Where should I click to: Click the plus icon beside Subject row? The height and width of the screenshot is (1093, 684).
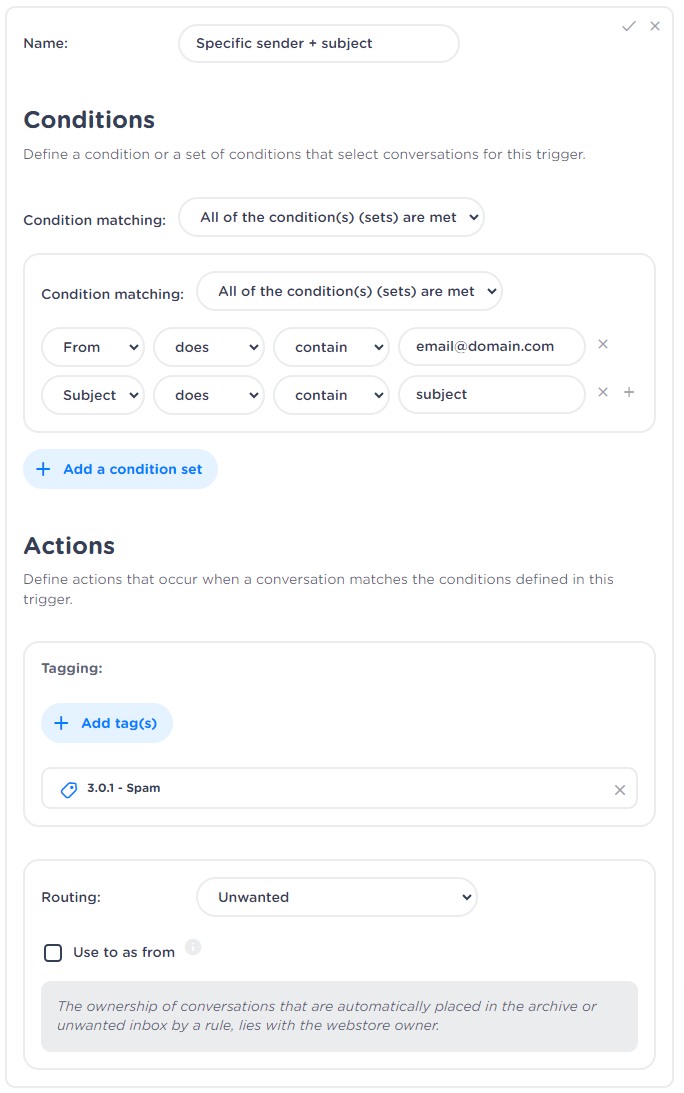629,392
